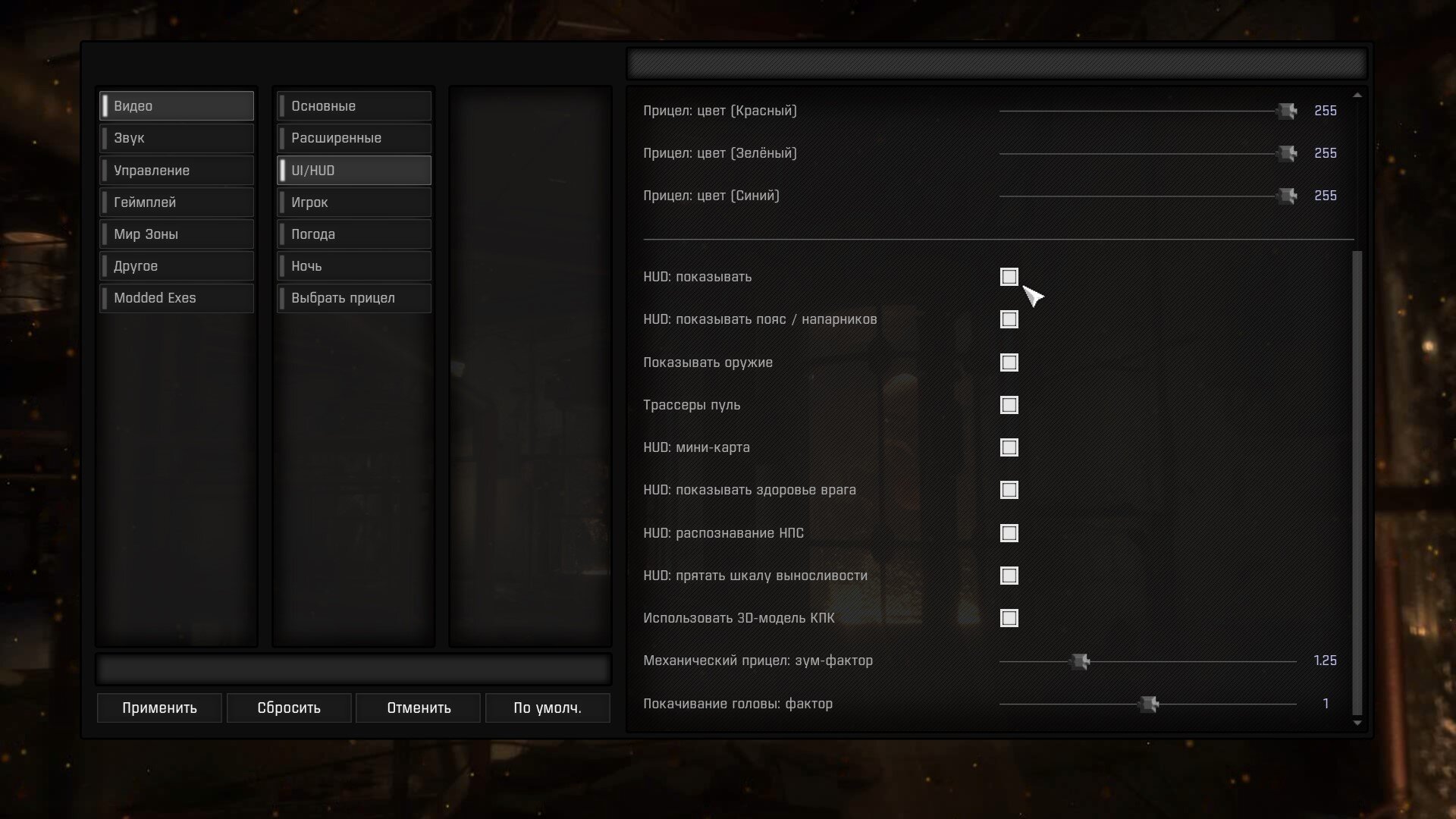Click the Применить button
The image size is (1456, 819).
(x=159, y=708)
